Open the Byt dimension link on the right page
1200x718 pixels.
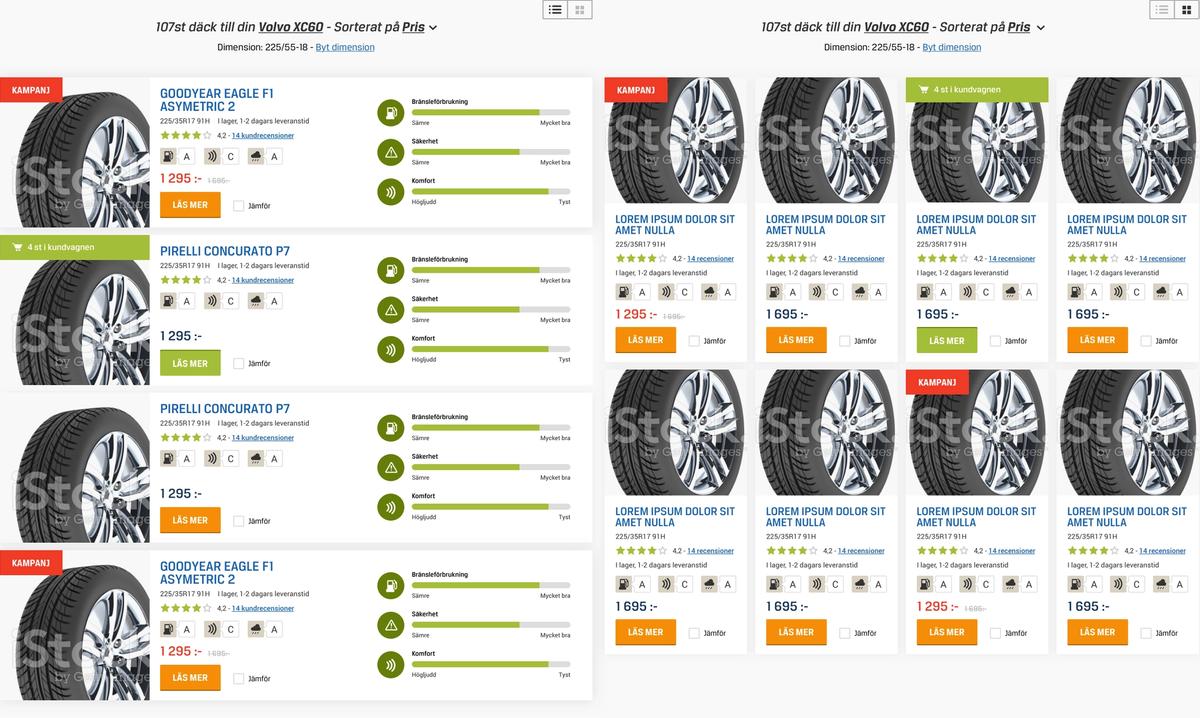click(x=952, y=47)
